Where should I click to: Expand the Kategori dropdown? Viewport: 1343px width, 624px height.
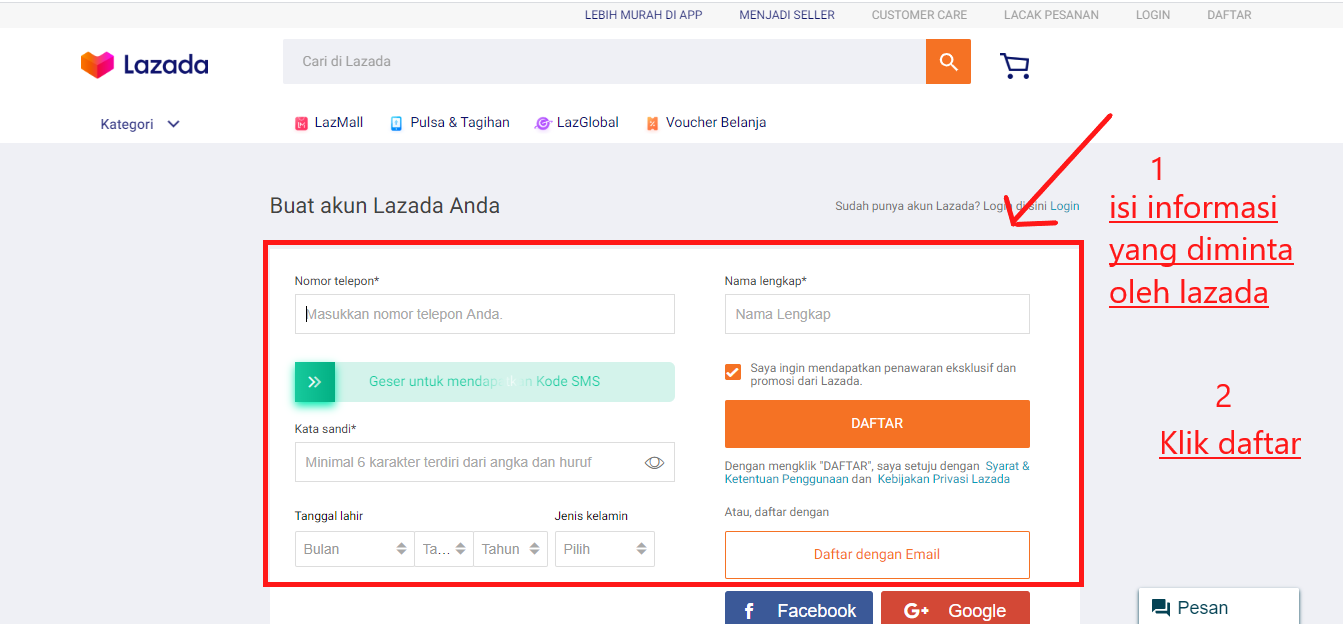(140, 124)
